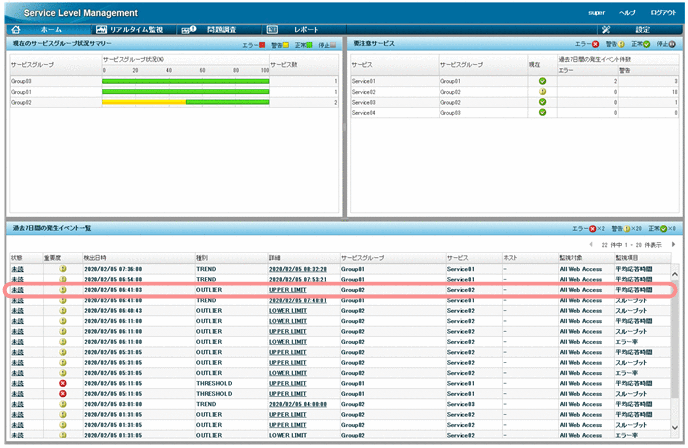Go to next page of event list
The width and height of the screenshot is (688, 448).
pos(673,244)
